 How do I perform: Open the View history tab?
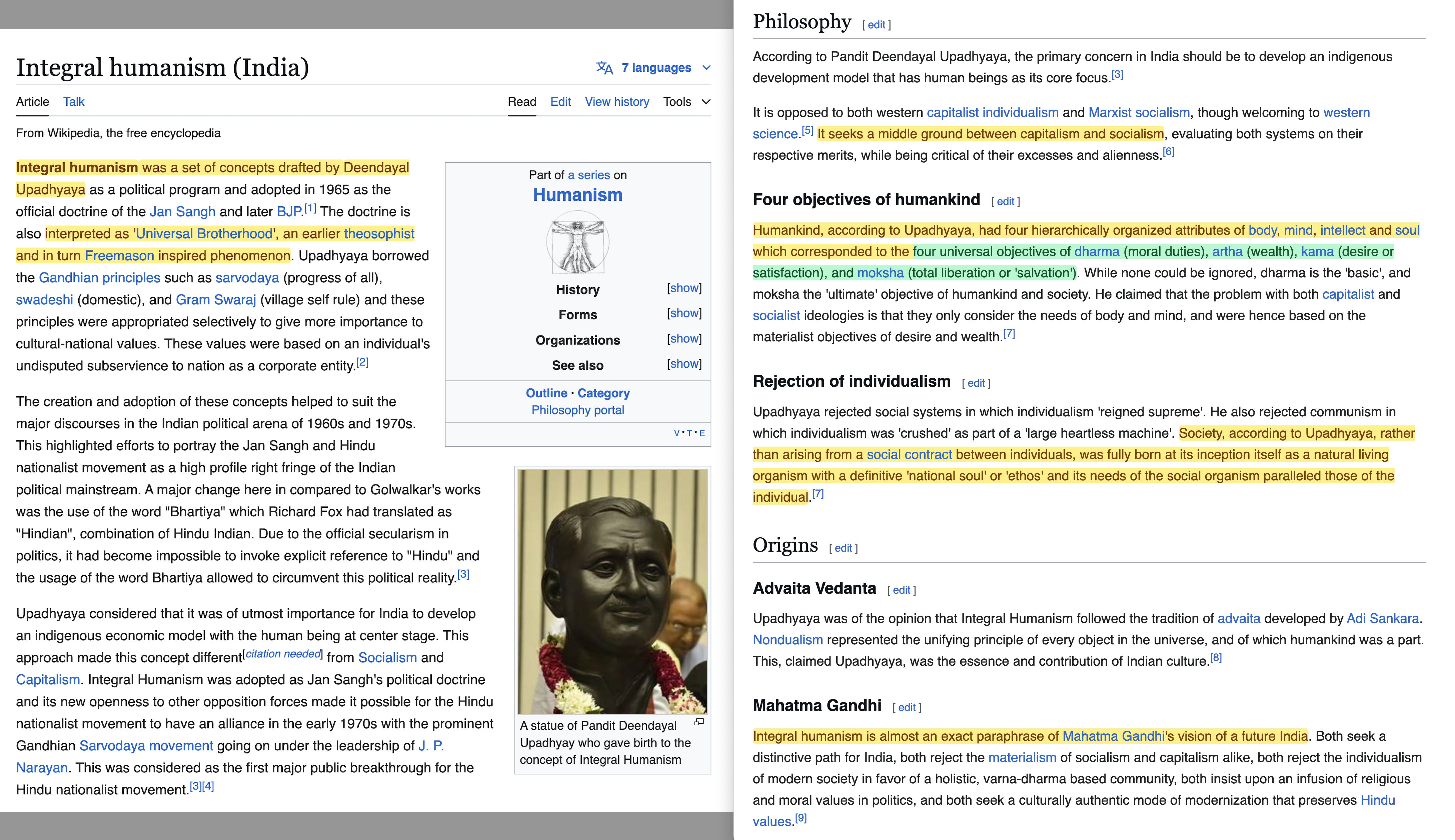click(617, 102)
